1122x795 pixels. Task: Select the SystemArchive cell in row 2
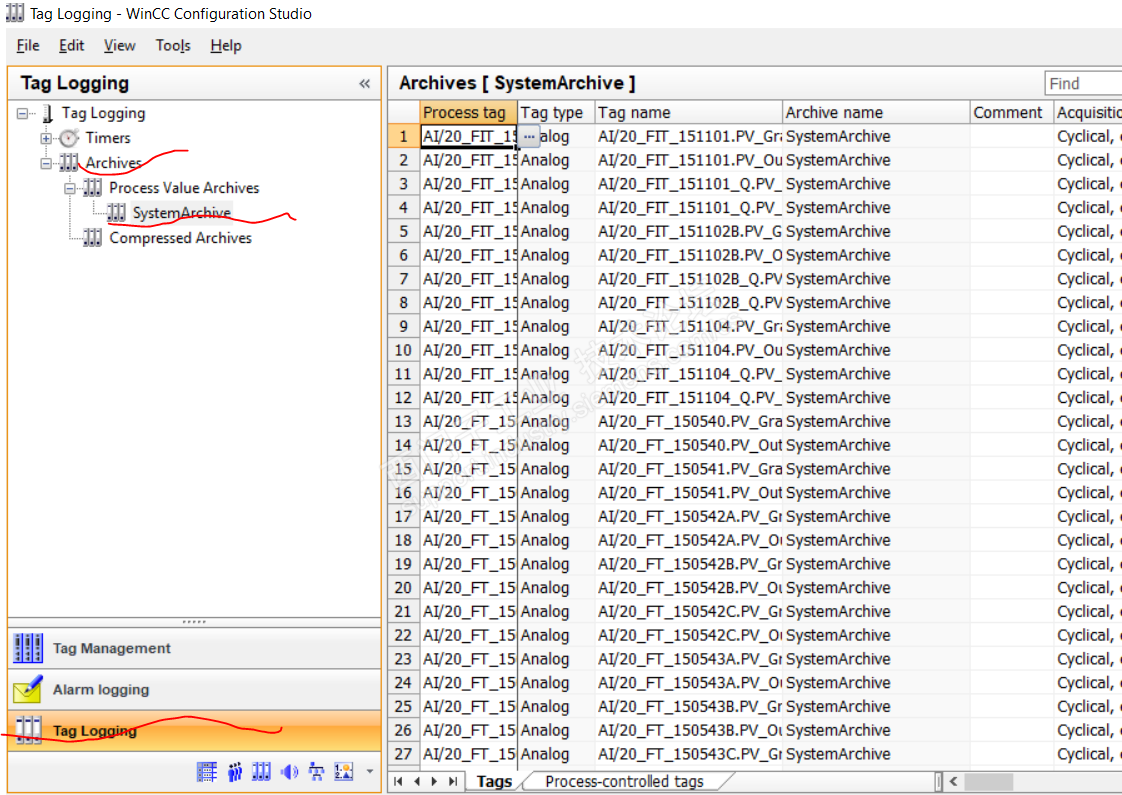(877, 160)
